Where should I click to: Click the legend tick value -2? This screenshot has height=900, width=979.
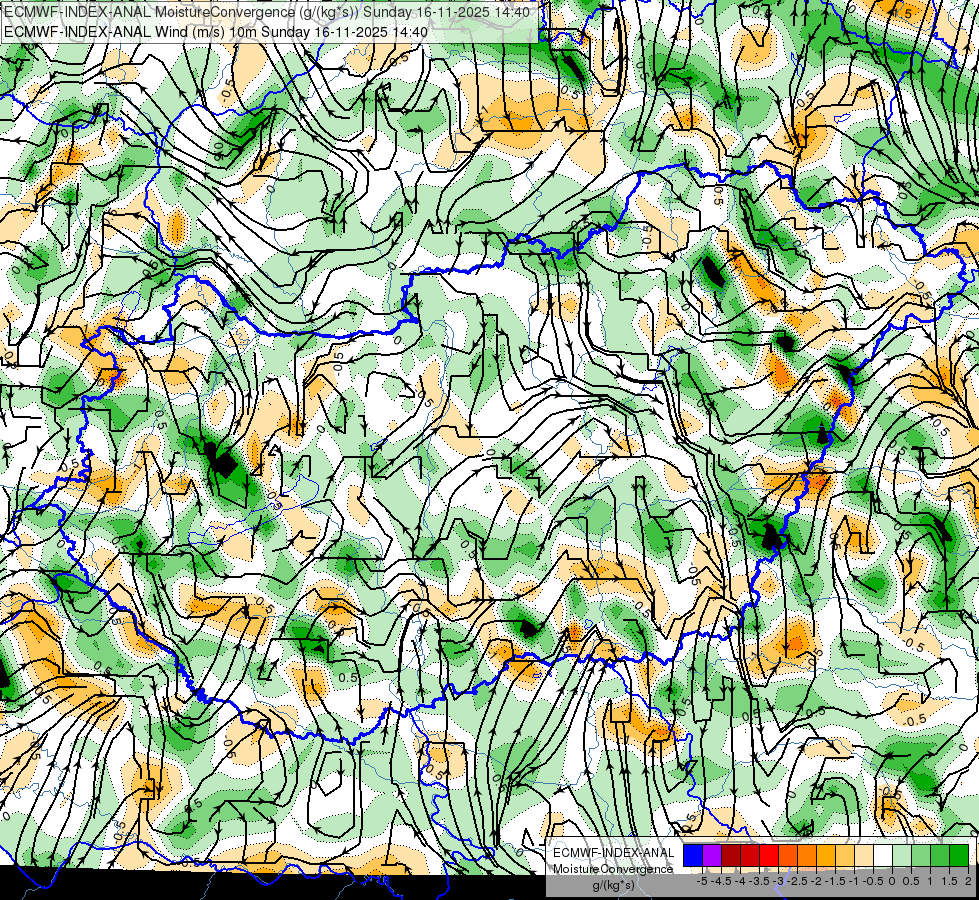coord(817,881)
